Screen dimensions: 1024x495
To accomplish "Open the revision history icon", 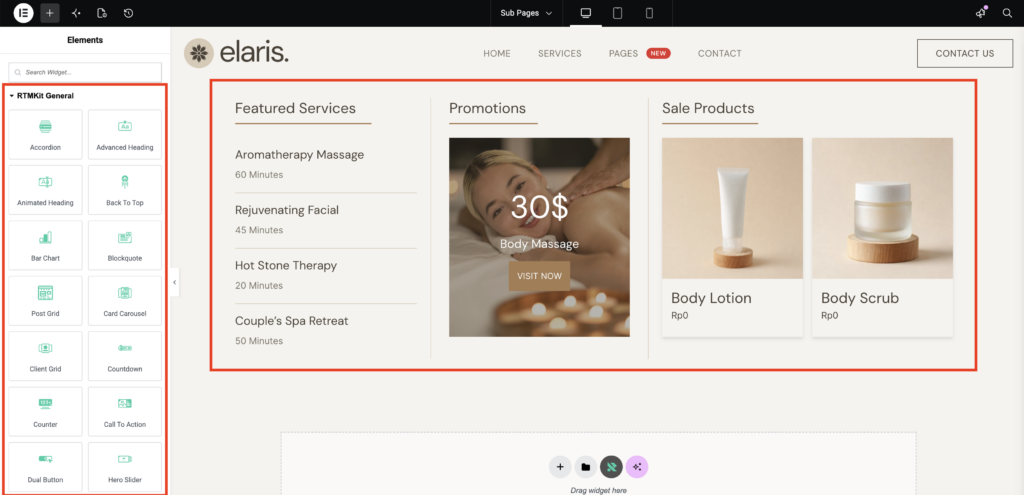I will tap(129, 13).
